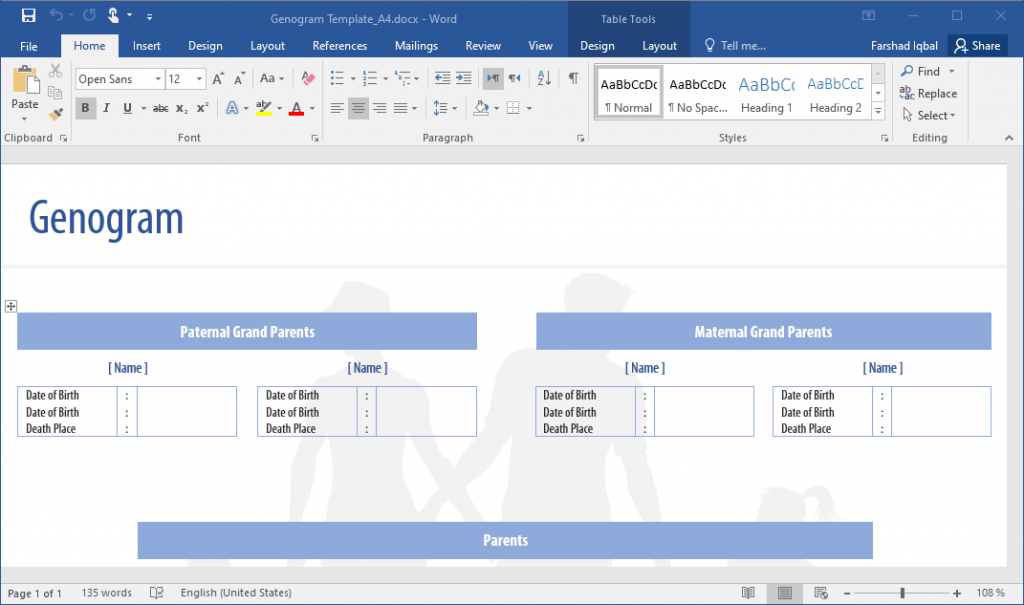The width and height of the screenshot is (1024, 605).
Task: Open the Font Color dropdown
Action: 310,108
